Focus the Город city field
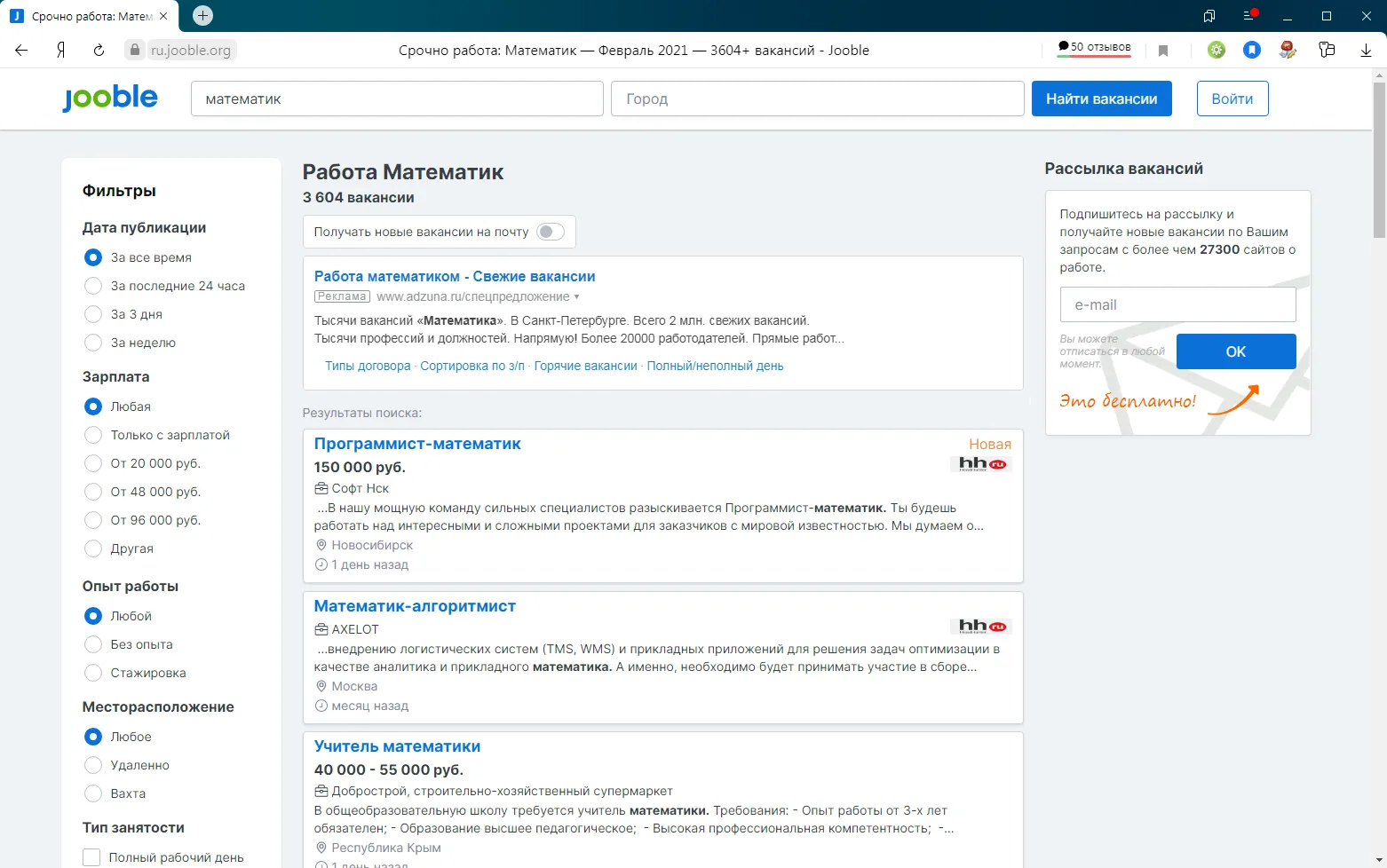The height and width of the screenshot is (868, 1387). [818, 99]
